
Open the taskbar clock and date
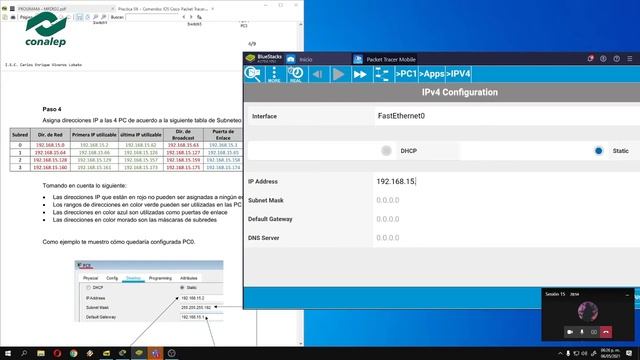pyautogui.click(x=610, y=353)
